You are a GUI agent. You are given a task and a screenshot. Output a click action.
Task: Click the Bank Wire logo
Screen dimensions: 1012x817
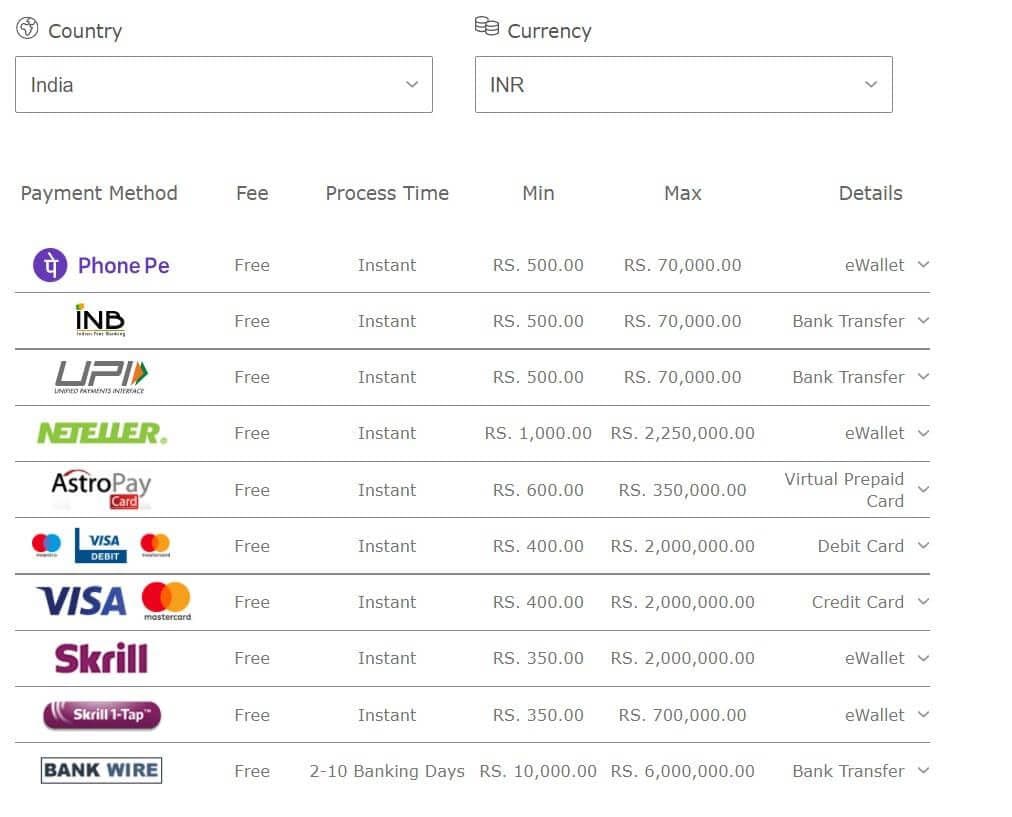[101, 770]
